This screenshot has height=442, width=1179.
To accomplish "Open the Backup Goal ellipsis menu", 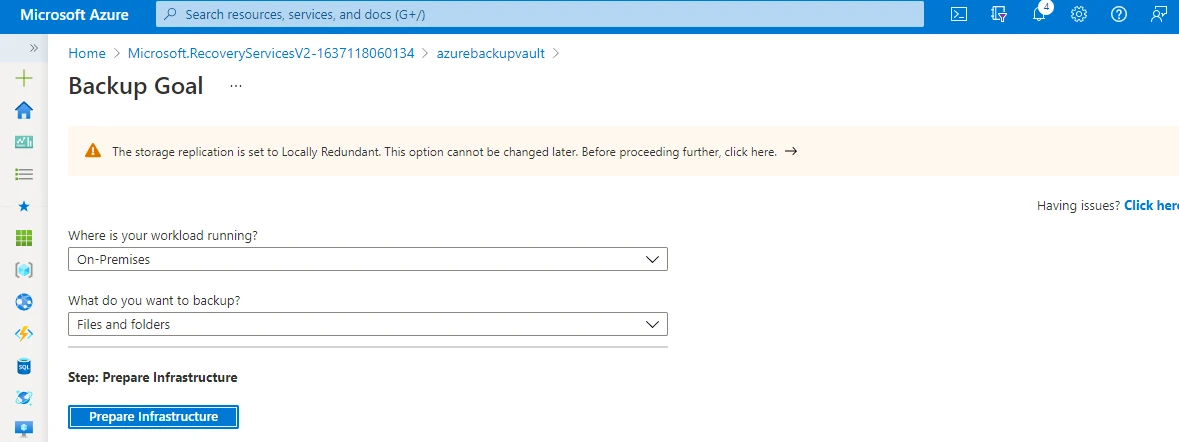I will (236, 86).
